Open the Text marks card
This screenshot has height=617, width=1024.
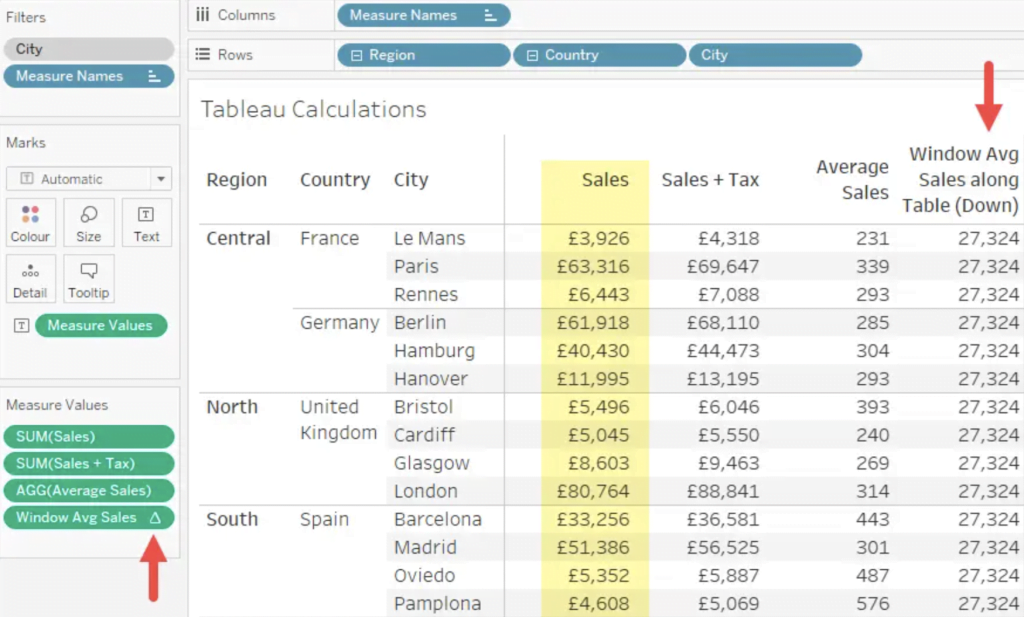point(146,223)
